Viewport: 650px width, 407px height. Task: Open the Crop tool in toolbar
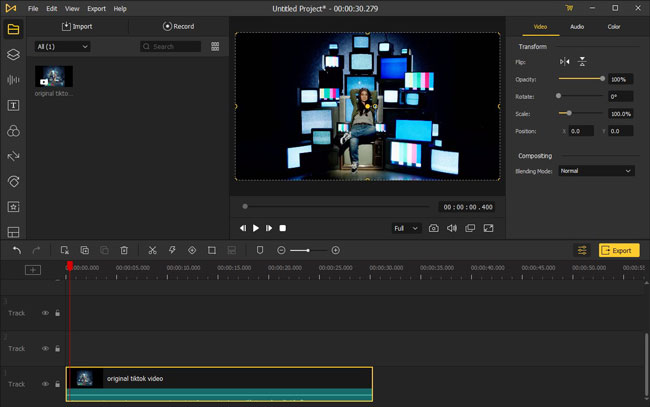coord(212,250)
